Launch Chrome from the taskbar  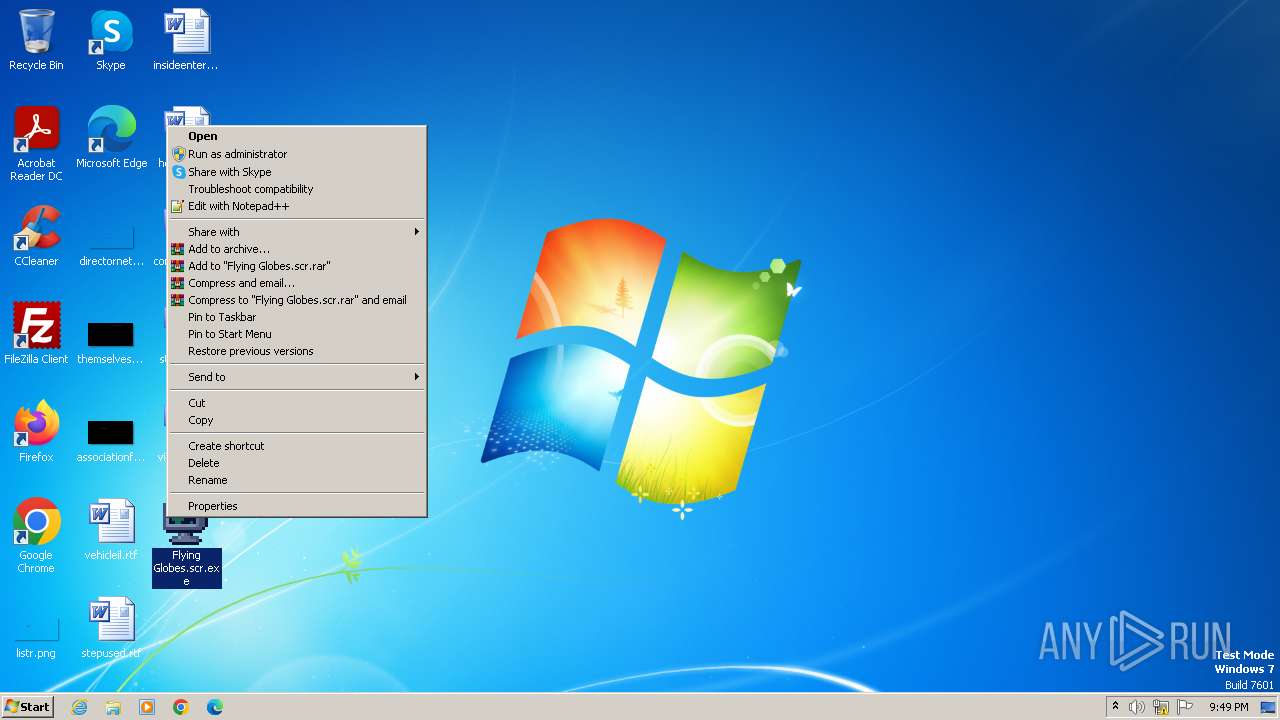click(181, 707)
